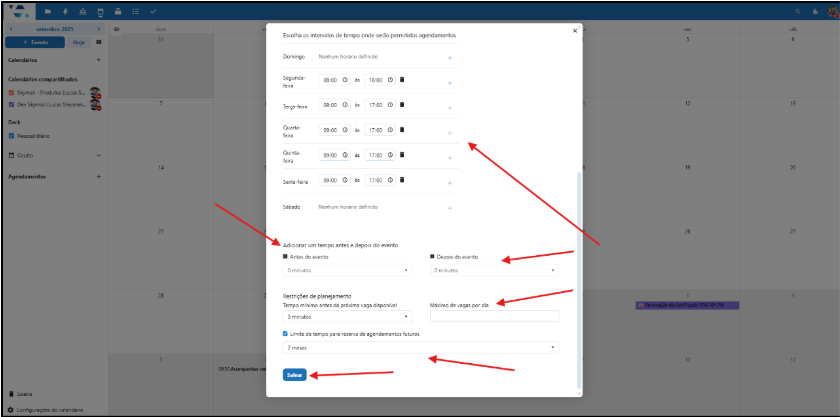This screenshot has width=840, height=417.
Task: Enable the 'Antes do evento' checkbox
Action: coord(285,257)
